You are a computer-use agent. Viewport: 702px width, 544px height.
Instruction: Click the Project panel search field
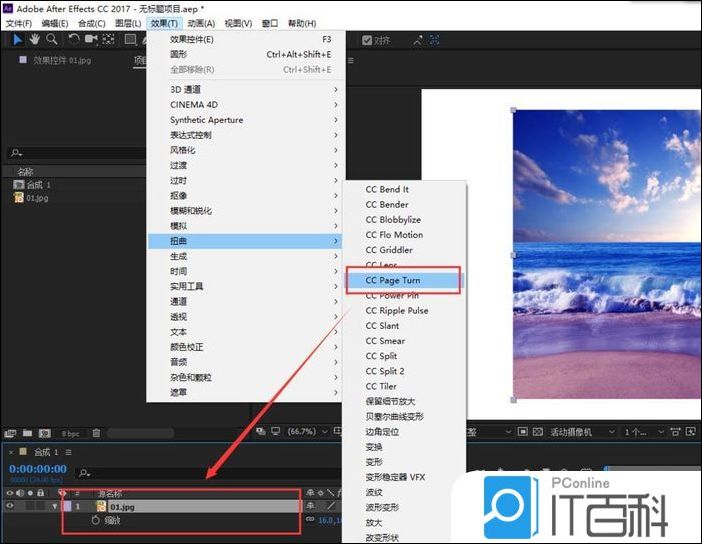point(75,153)
